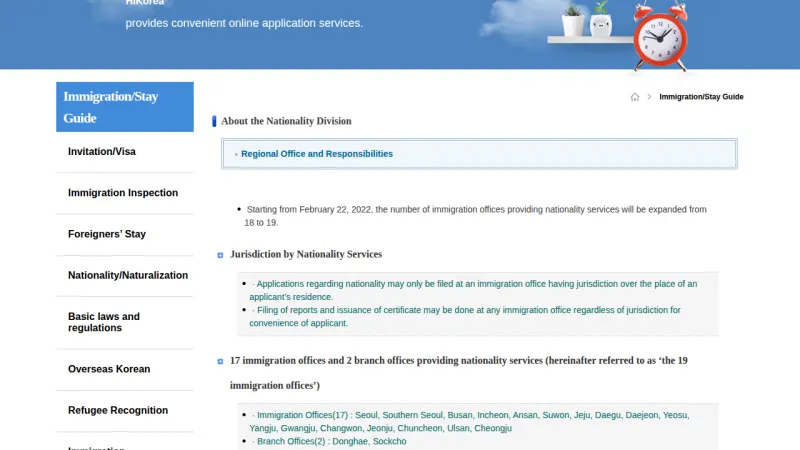
Task: Open Foreigners' Stay in the sidebar
Action: click(107, 234)
